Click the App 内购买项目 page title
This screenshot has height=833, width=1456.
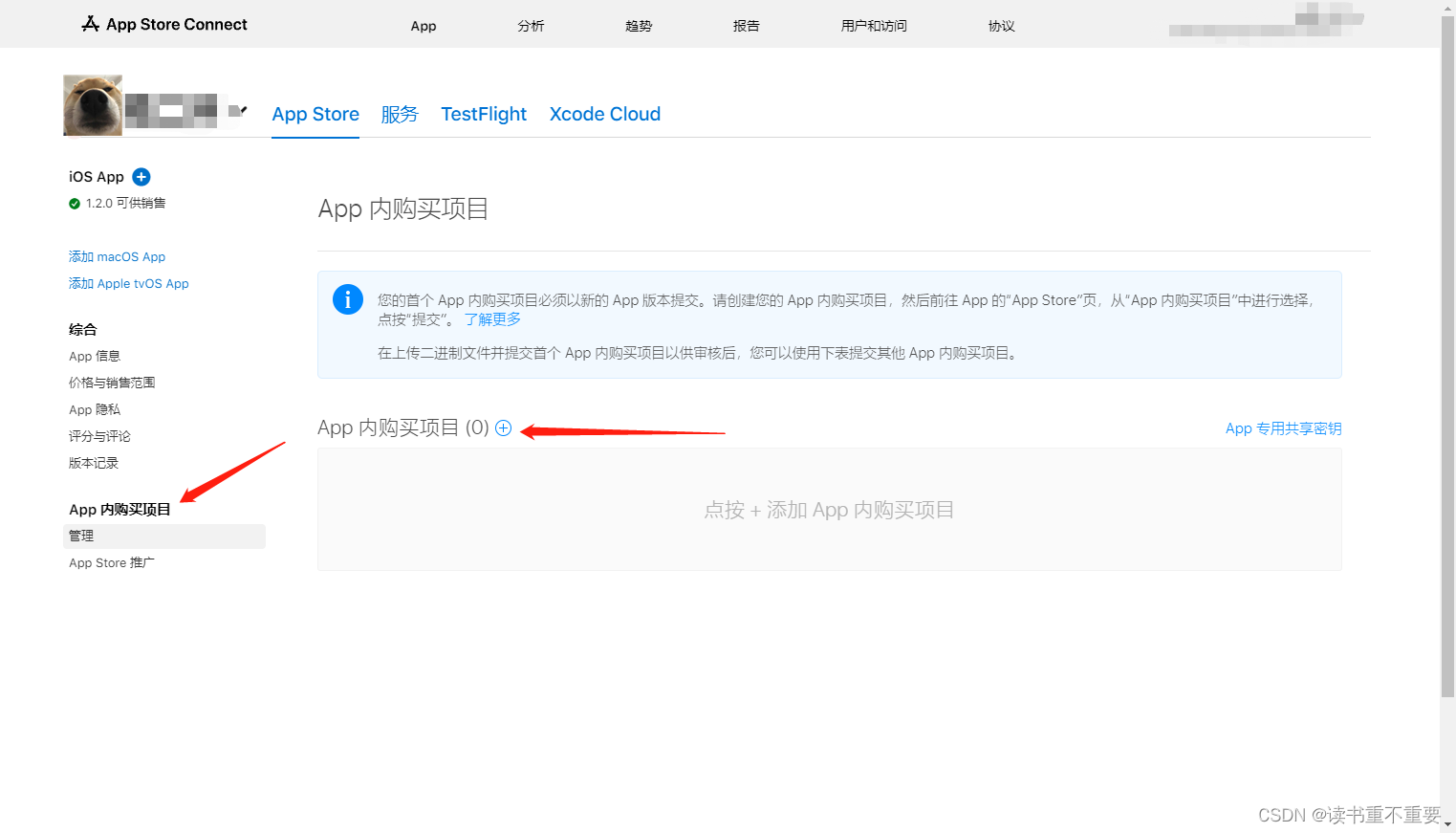[403, 208]
